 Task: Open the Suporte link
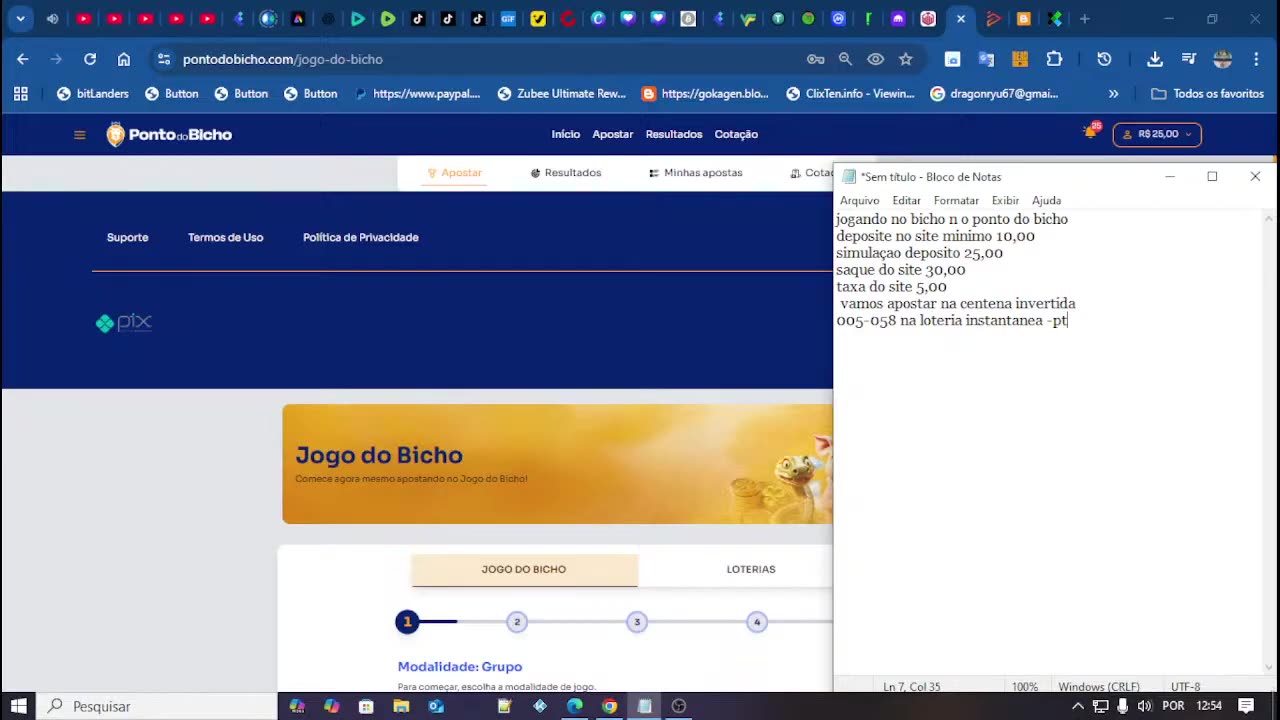(127, 237)
